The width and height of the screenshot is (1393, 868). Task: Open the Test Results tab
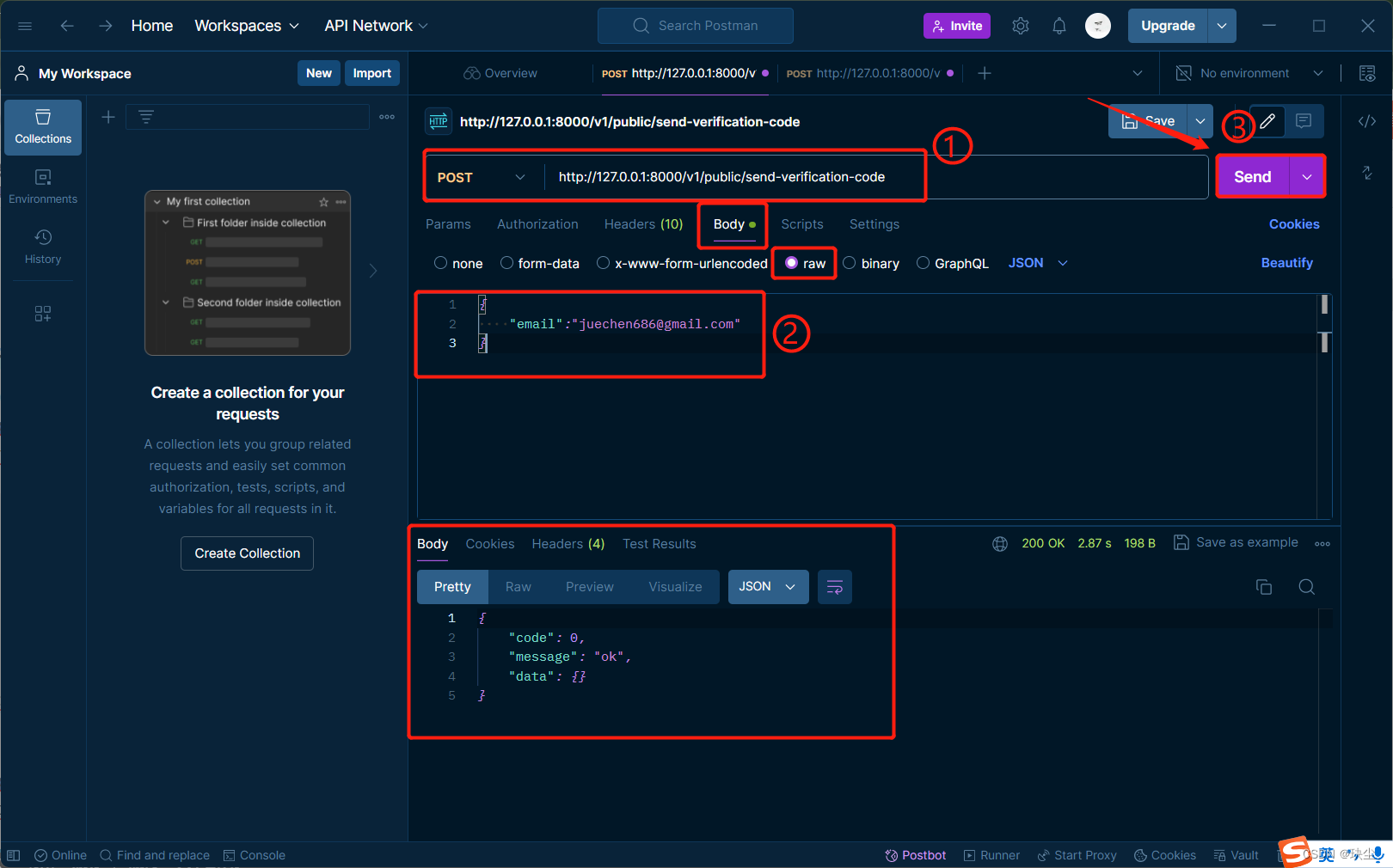click(x=660, y=544)
